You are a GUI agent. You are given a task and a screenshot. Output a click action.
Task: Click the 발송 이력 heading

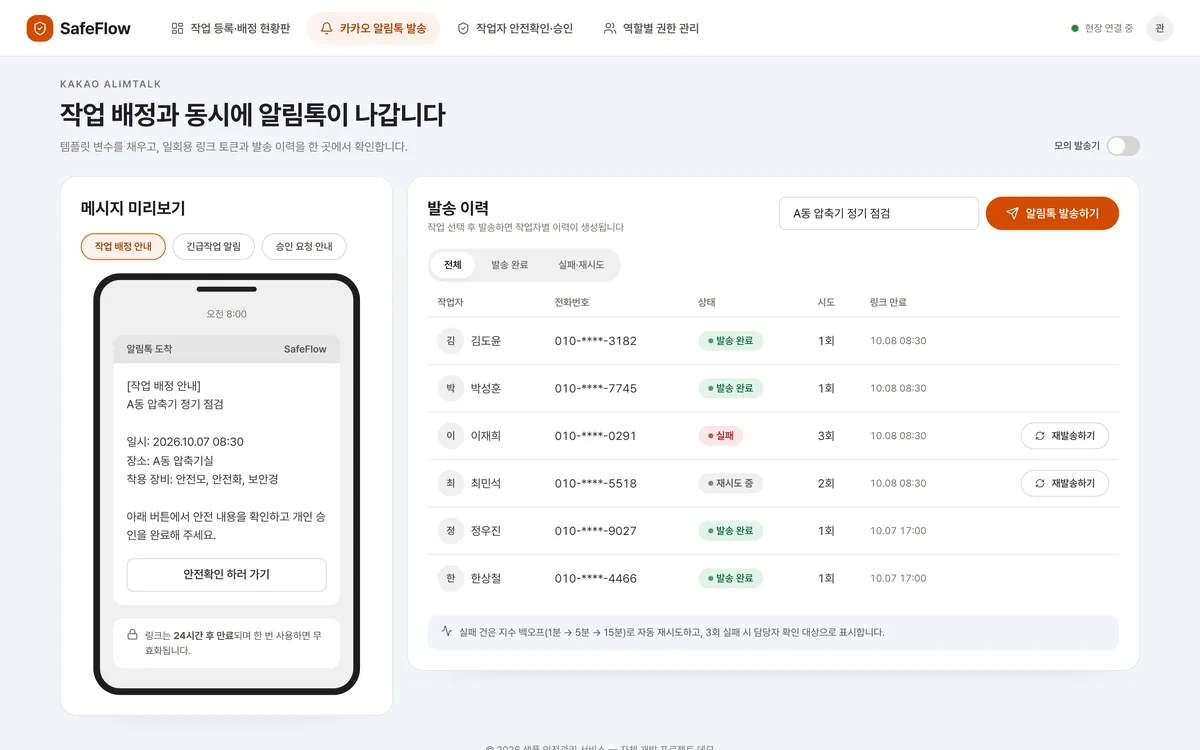[x=458, y=208]
